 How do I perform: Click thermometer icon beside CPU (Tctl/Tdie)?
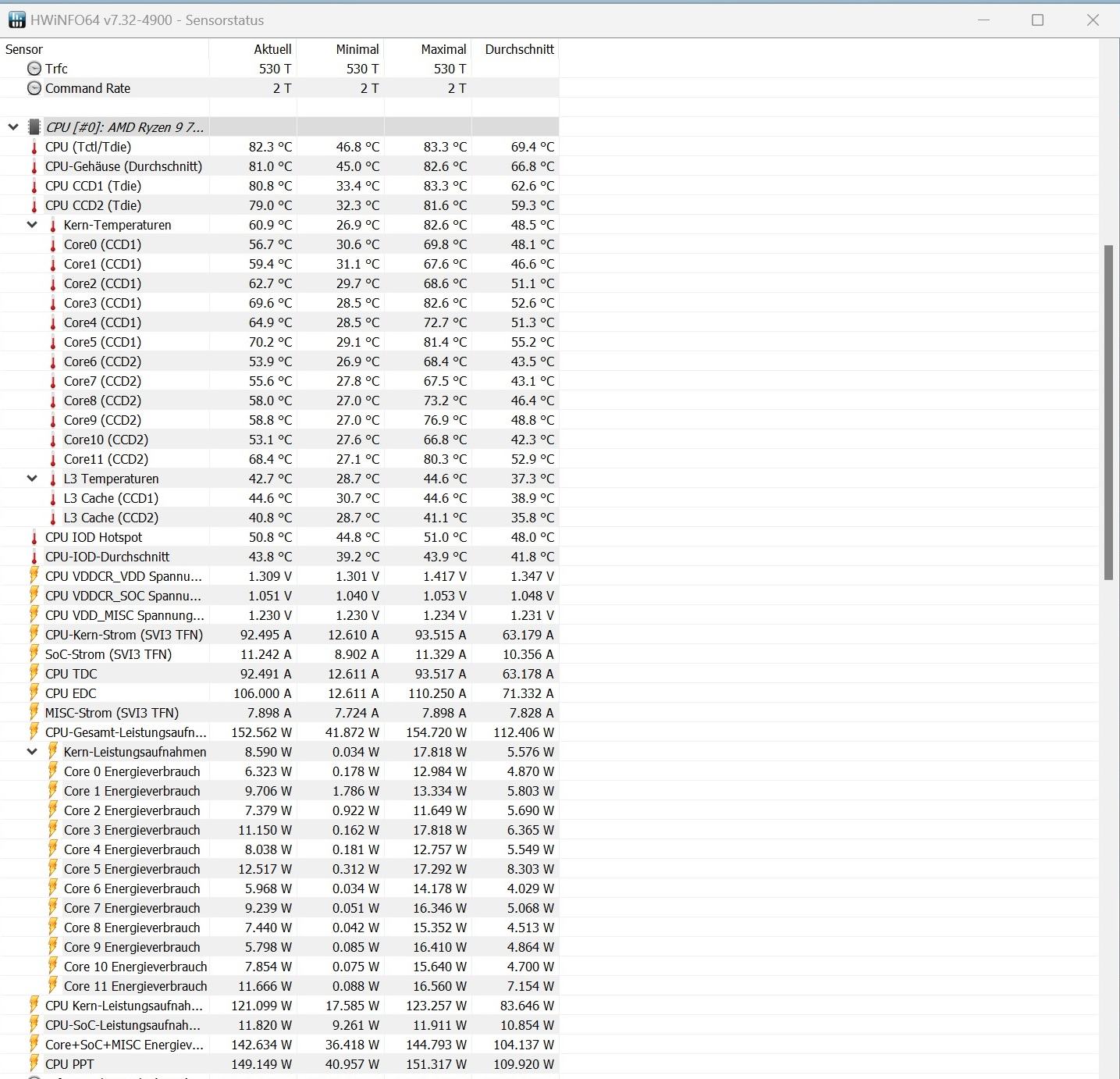click(x=34, y=147)
